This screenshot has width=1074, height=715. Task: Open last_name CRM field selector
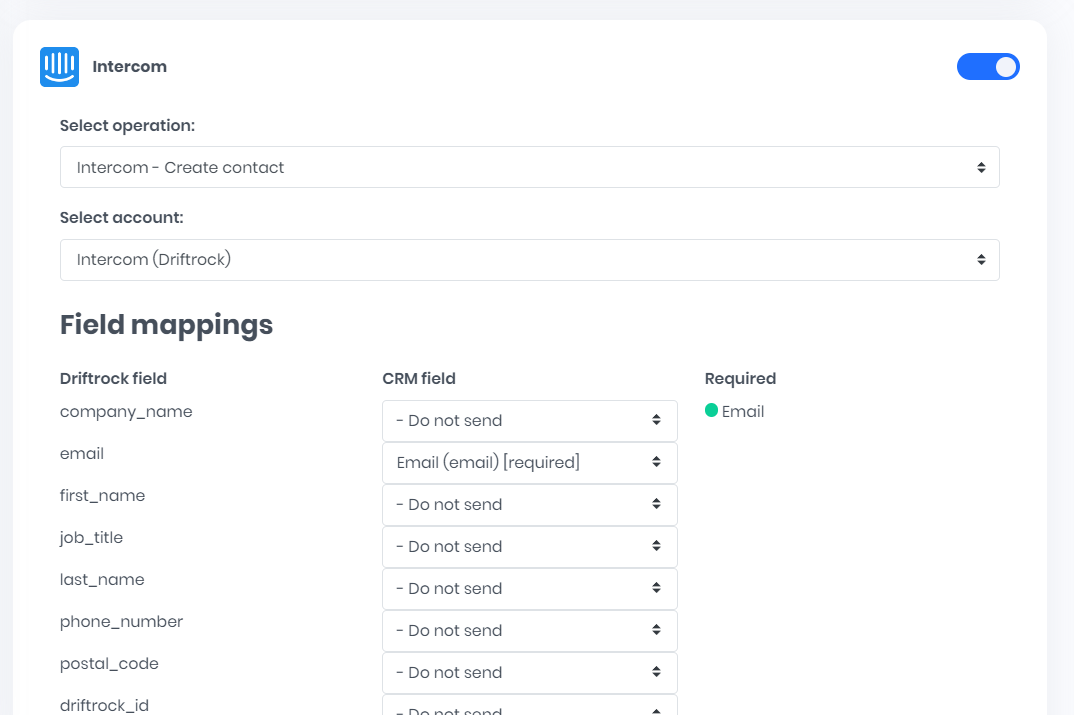[x=529, y=589]
